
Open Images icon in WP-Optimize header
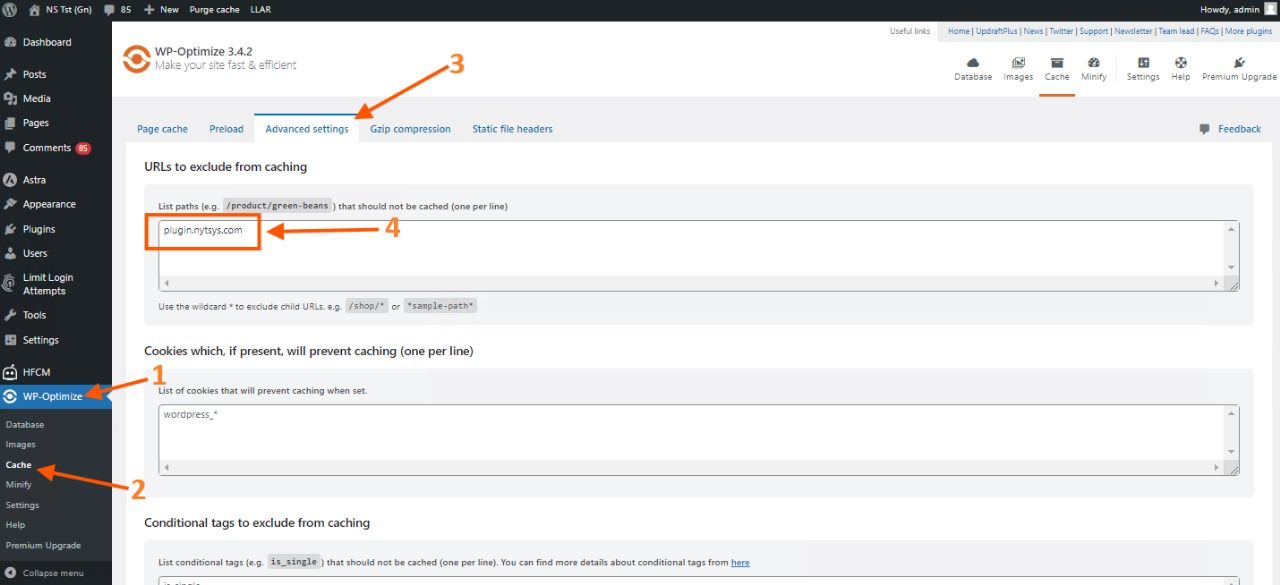tap(1018, 62)
